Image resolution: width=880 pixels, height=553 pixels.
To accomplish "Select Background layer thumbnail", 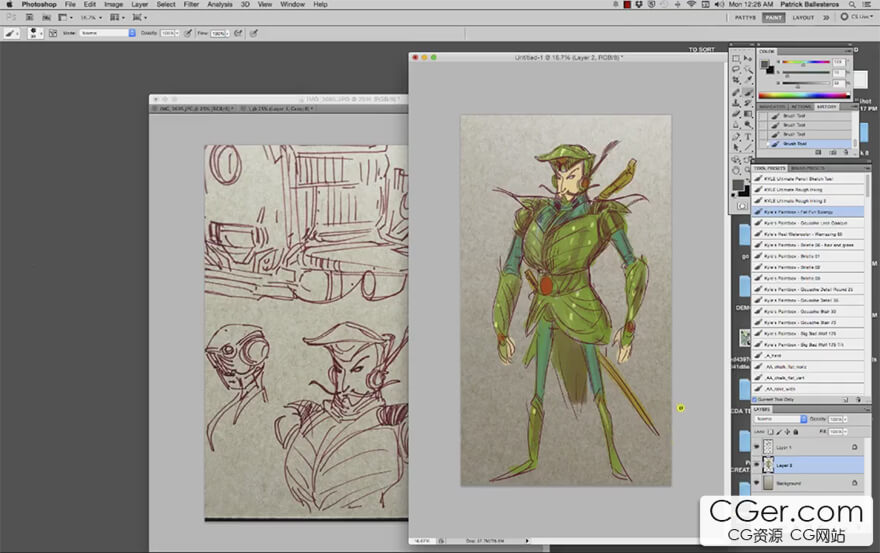I will click(768, 483).
